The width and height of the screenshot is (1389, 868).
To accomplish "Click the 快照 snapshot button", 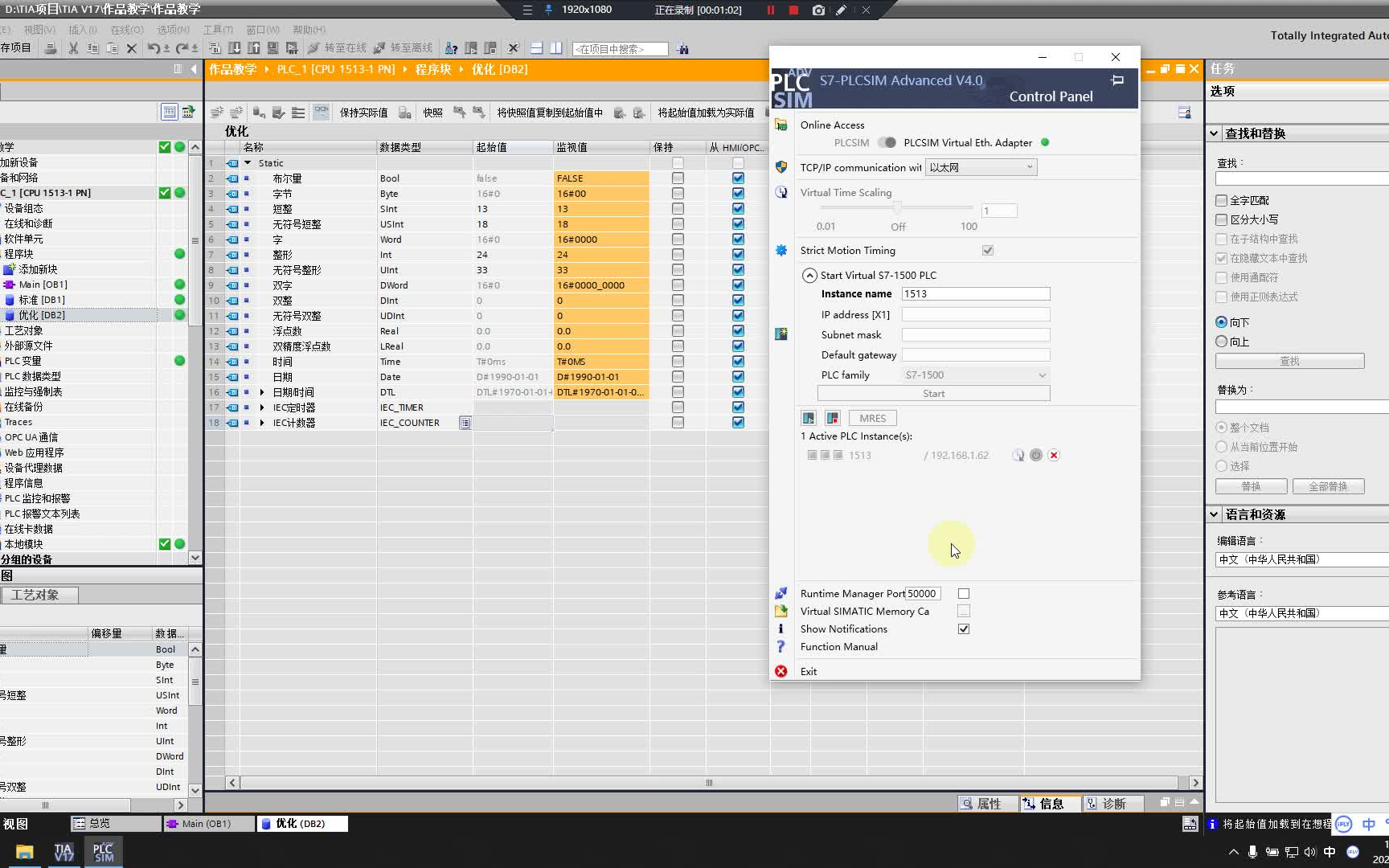I will click(x=432, y=113).
